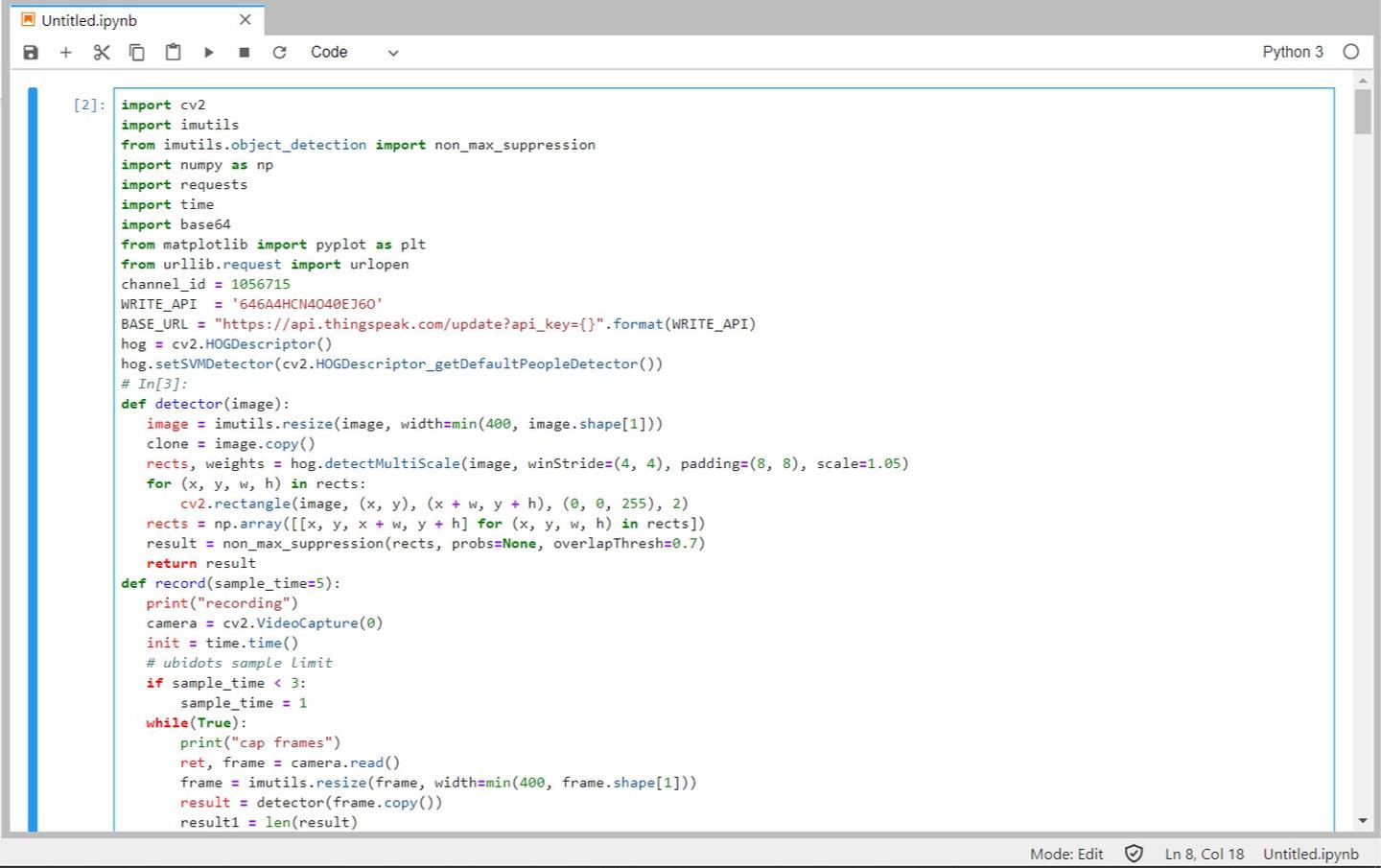
Task: Click the 'def detector(image):' line
Action: pyautogui.click(x=205, y=404)
